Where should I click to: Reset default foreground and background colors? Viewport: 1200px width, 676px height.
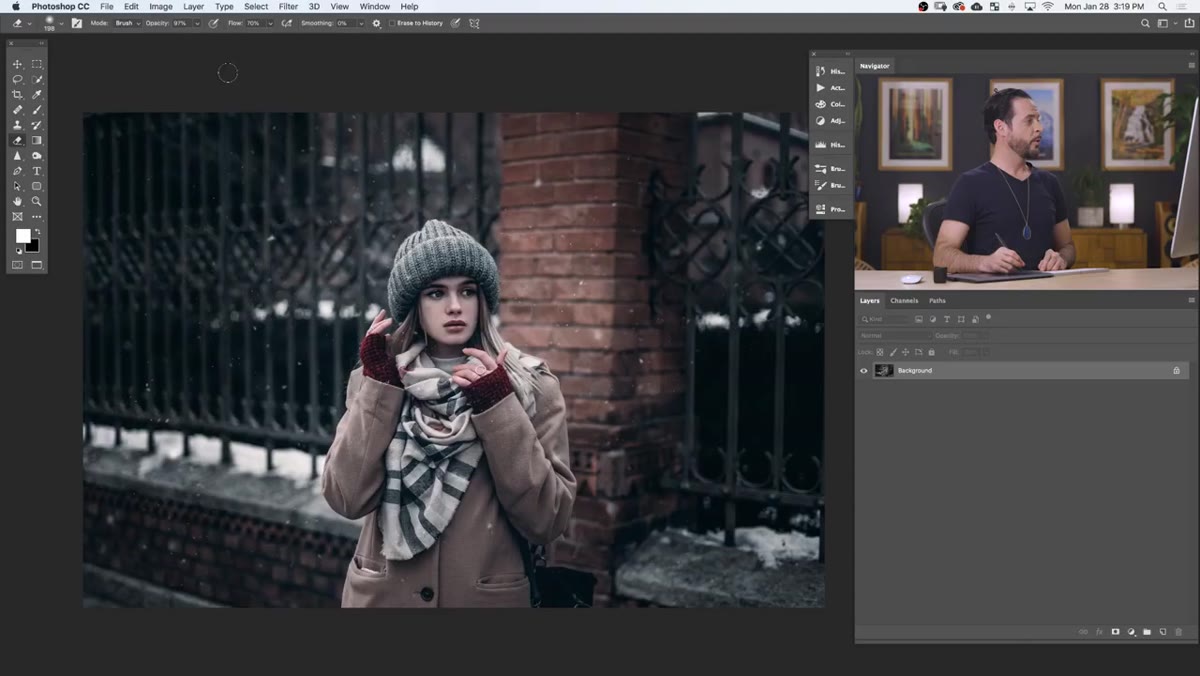18,251
